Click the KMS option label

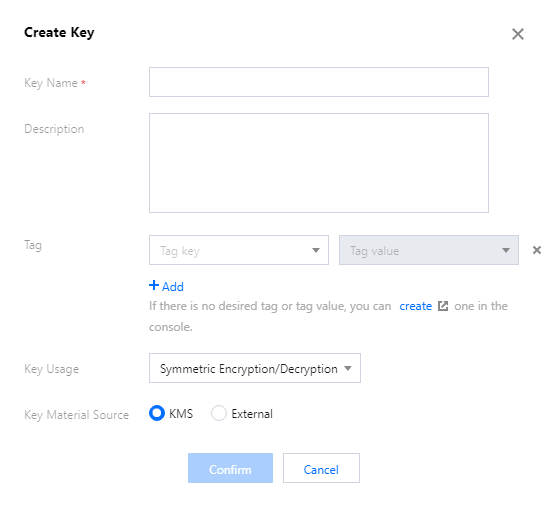(181, 414)
